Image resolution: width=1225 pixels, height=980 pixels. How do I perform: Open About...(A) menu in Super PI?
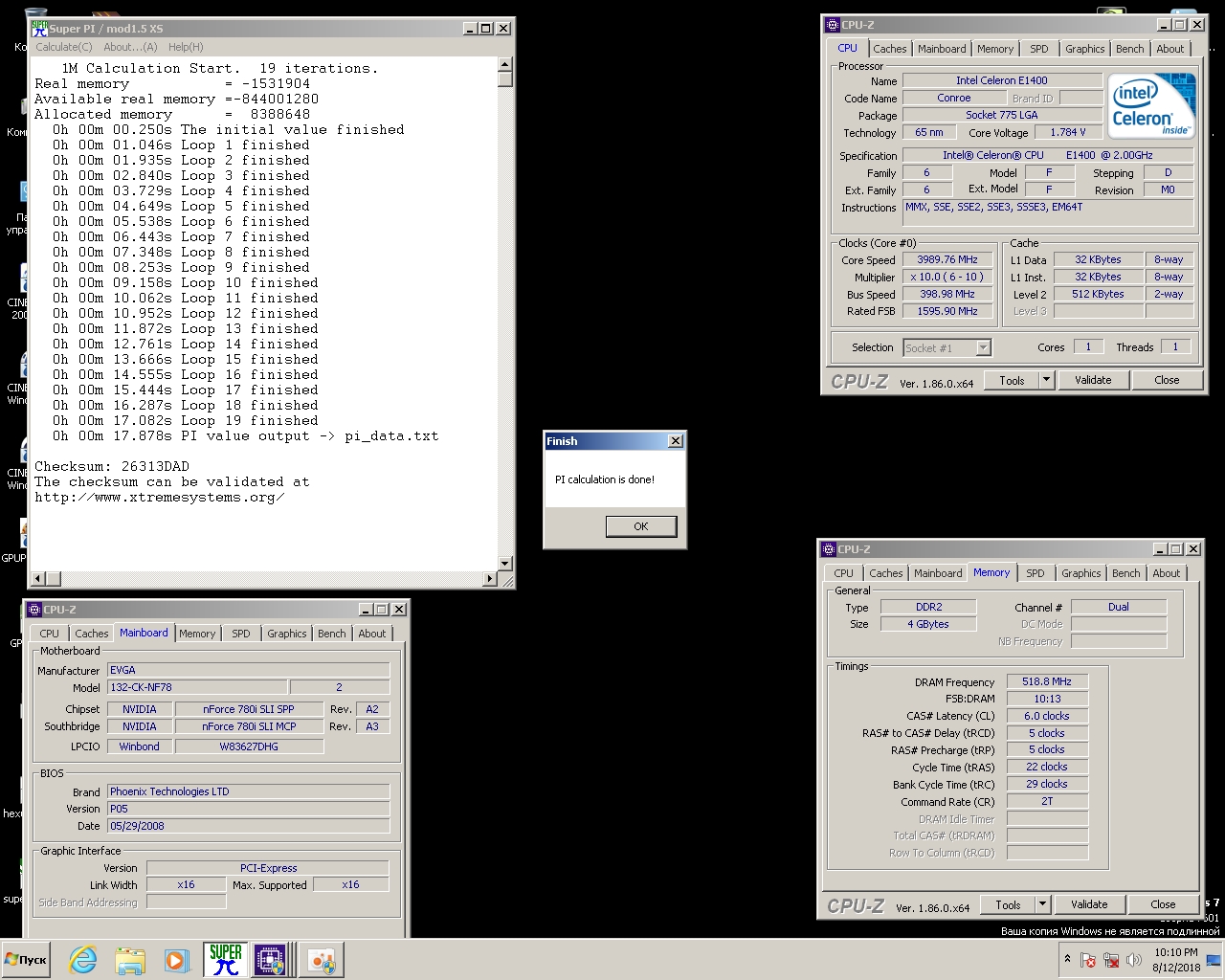point(130,47)
